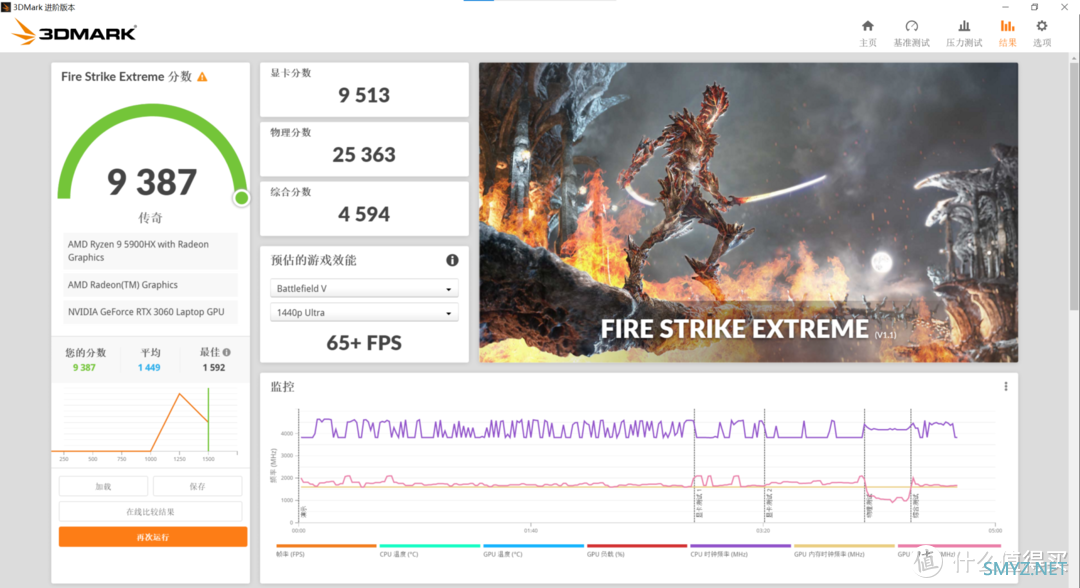
Task: Expand the 1440p Ultra resolution dropdown
Action: (x=364, y=313)
